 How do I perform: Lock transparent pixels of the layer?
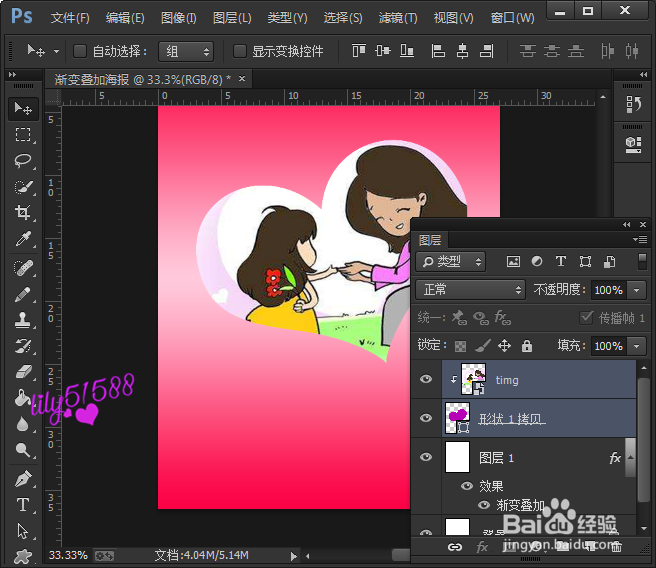pos(460,346)
